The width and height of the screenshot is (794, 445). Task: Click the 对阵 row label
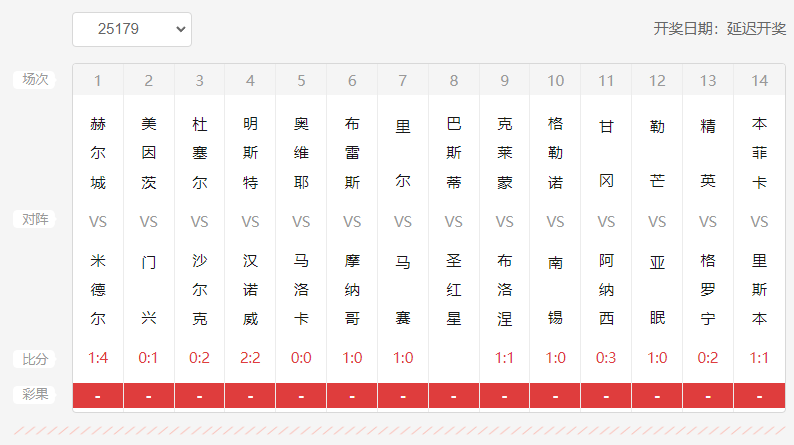click(35, 219)
